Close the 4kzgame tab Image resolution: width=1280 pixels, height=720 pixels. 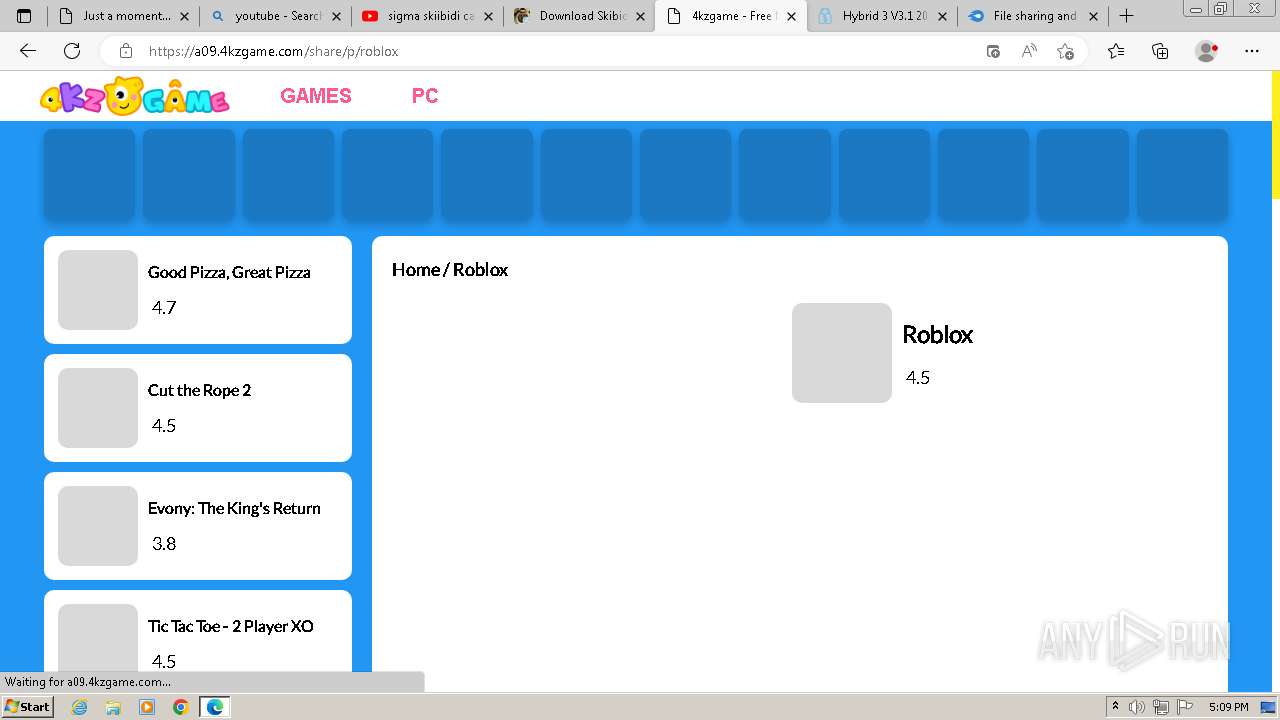pos(791,16)
